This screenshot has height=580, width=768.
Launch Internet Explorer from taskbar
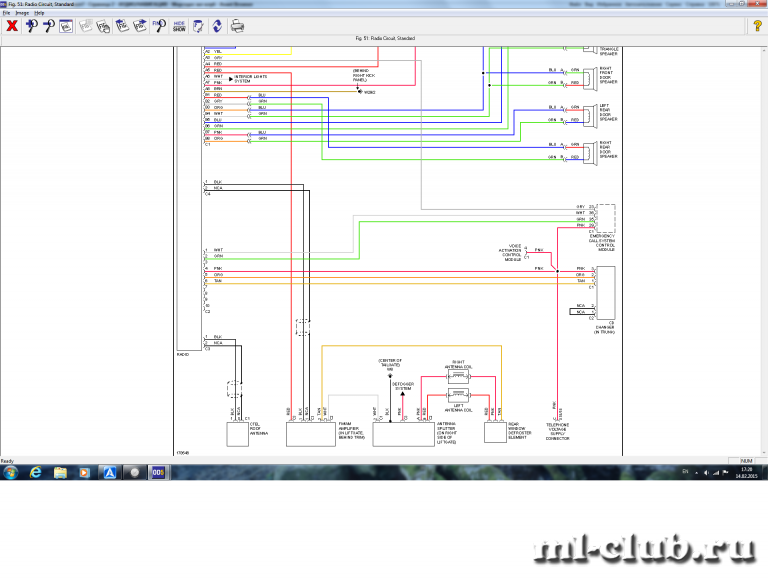pos(37,471)
